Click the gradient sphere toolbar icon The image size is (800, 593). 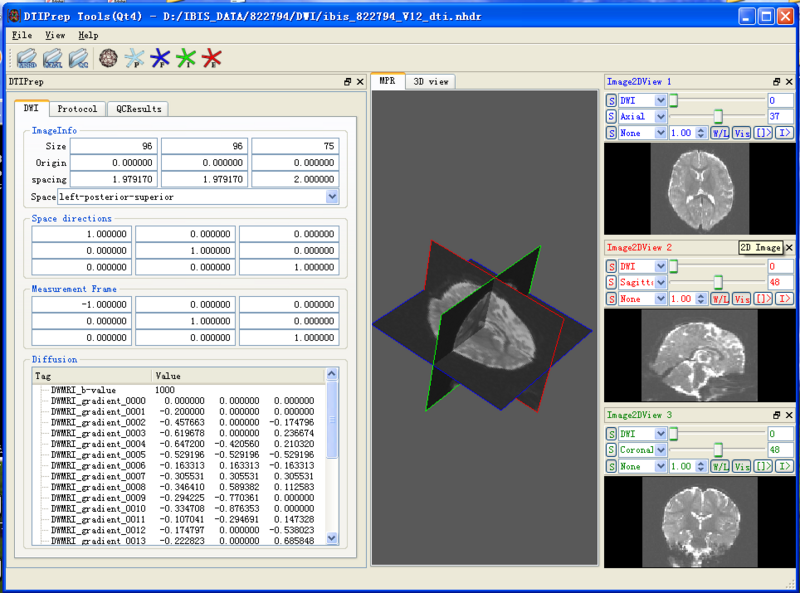(x=108, y=57)
